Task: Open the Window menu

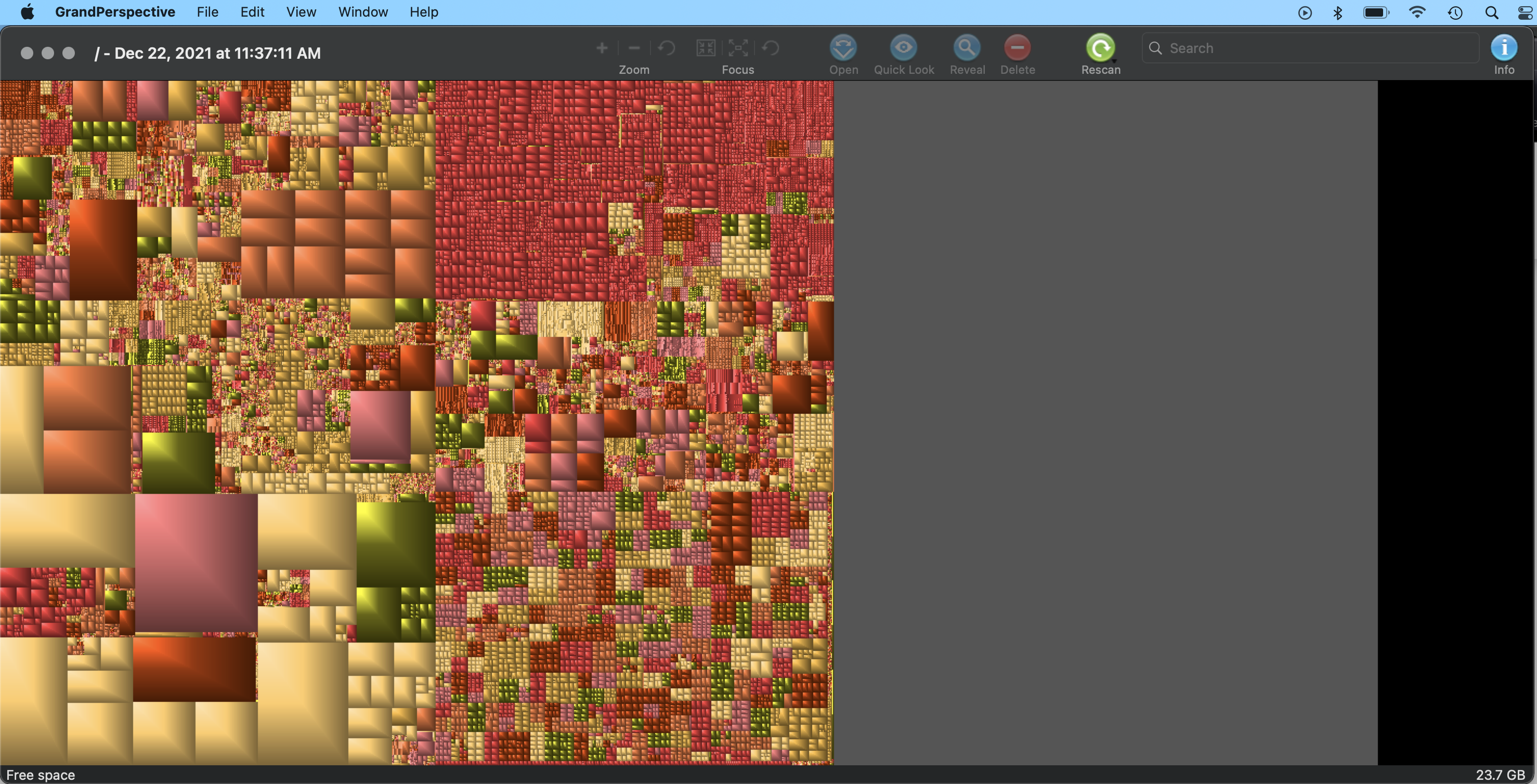Action: [363, 12]
